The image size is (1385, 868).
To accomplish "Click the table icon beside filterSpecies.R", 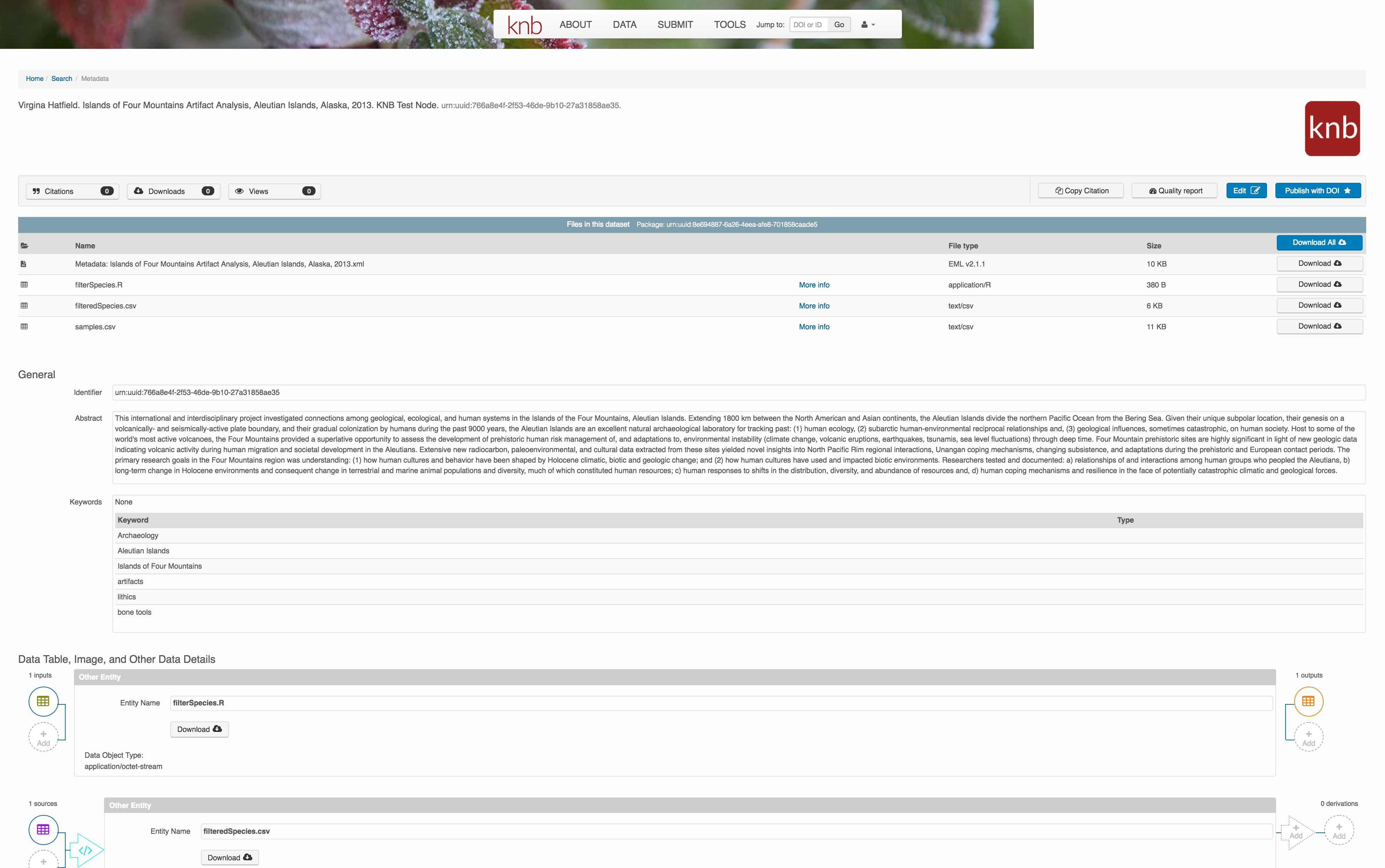I will click(24, 285).
